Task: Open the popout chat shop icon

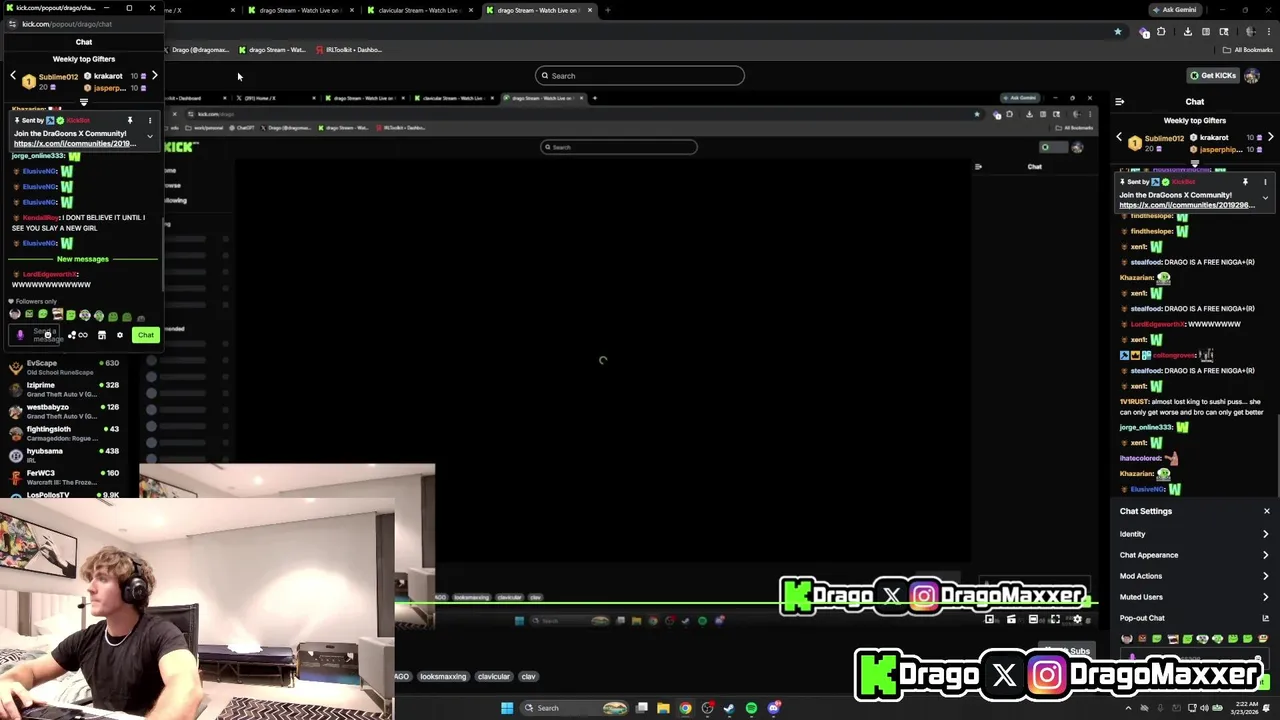Action: pos(101,335)
